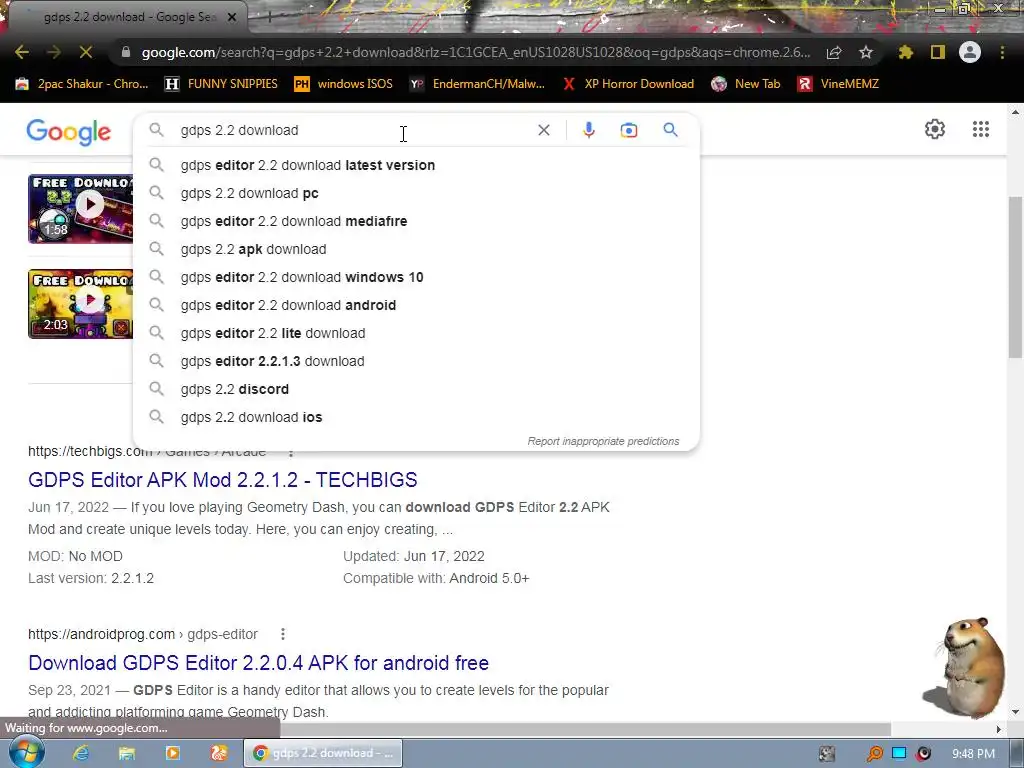Open the 2pac Shakur bookmark
This screenshot has height=768, width=1024.
pos(82,84)
